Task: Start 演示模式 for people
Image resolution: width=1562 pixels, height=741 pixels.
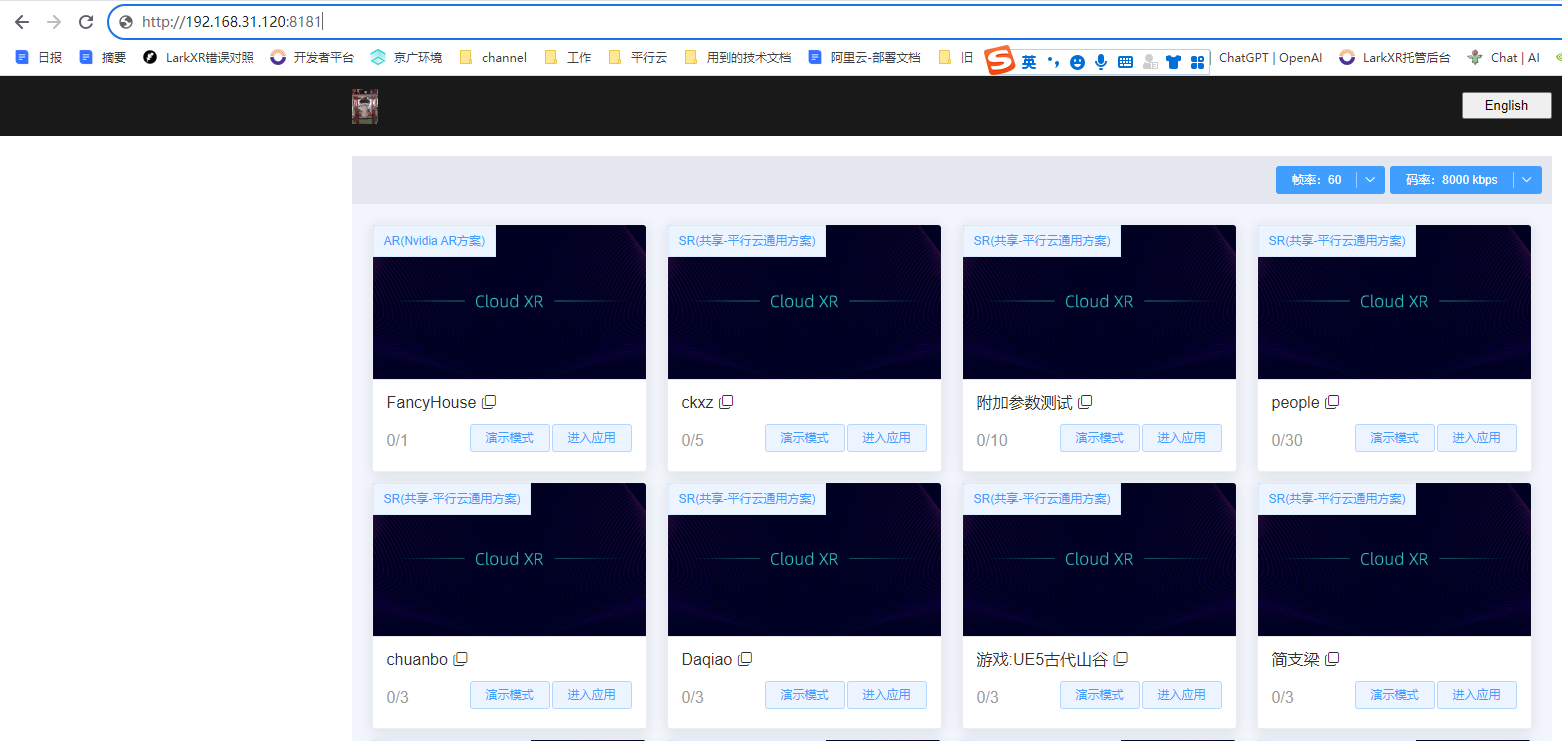Action: pyautogui.click(x=1395, y=438)
